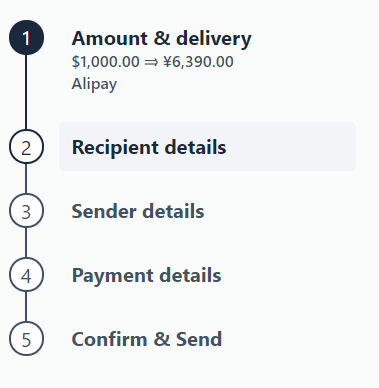Click the Alipay delivery method text
Viewport: 379px width, 388px height.
pos(94,84)
